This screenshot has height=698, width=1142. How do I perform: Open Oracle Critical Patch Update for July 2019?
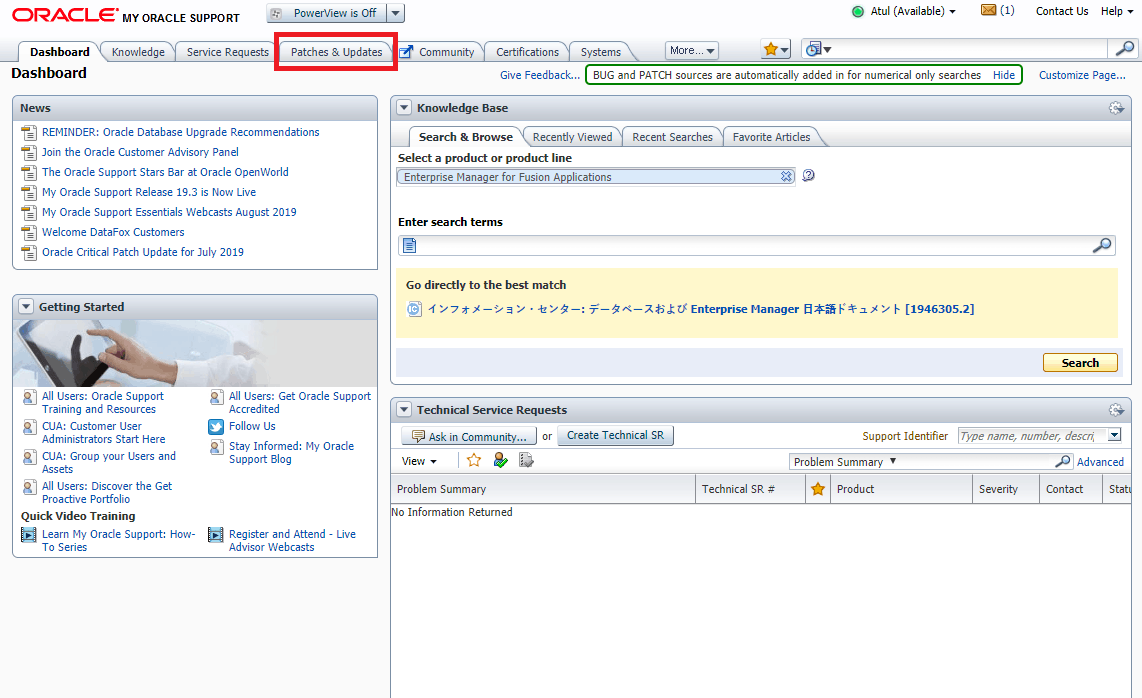coord(143,252)
